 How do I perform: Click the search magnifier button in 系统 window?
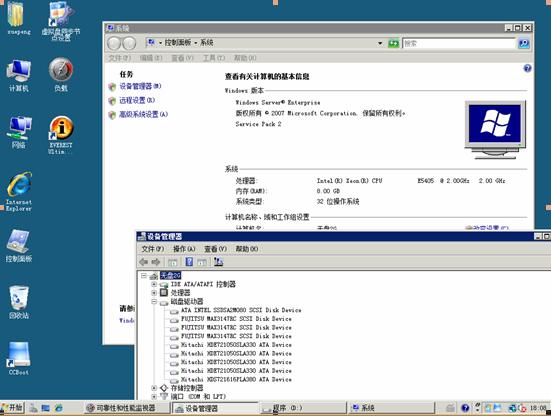[x=524, y=43]
